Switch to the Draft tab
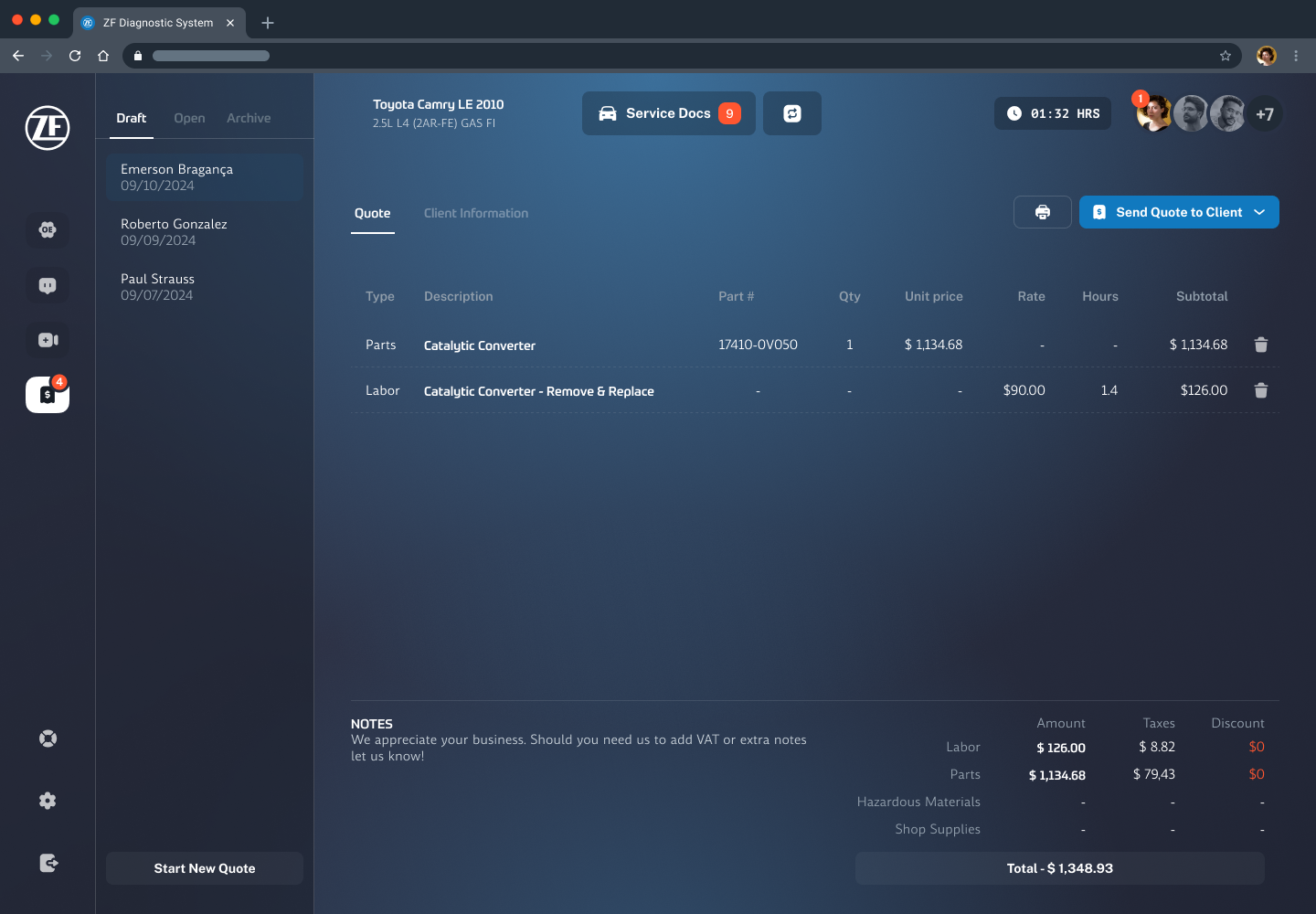The height and width of the screenshot is (914, 1316). [132, 118]
